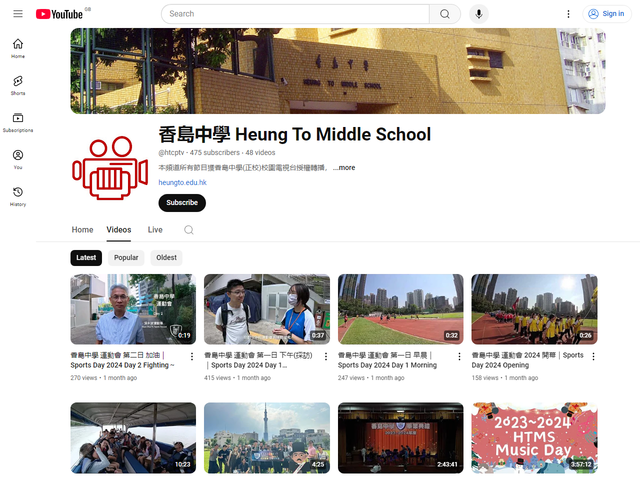Select the Popular filter chip
The width and height of the screenshot is (640, 480).
point(126,257)
